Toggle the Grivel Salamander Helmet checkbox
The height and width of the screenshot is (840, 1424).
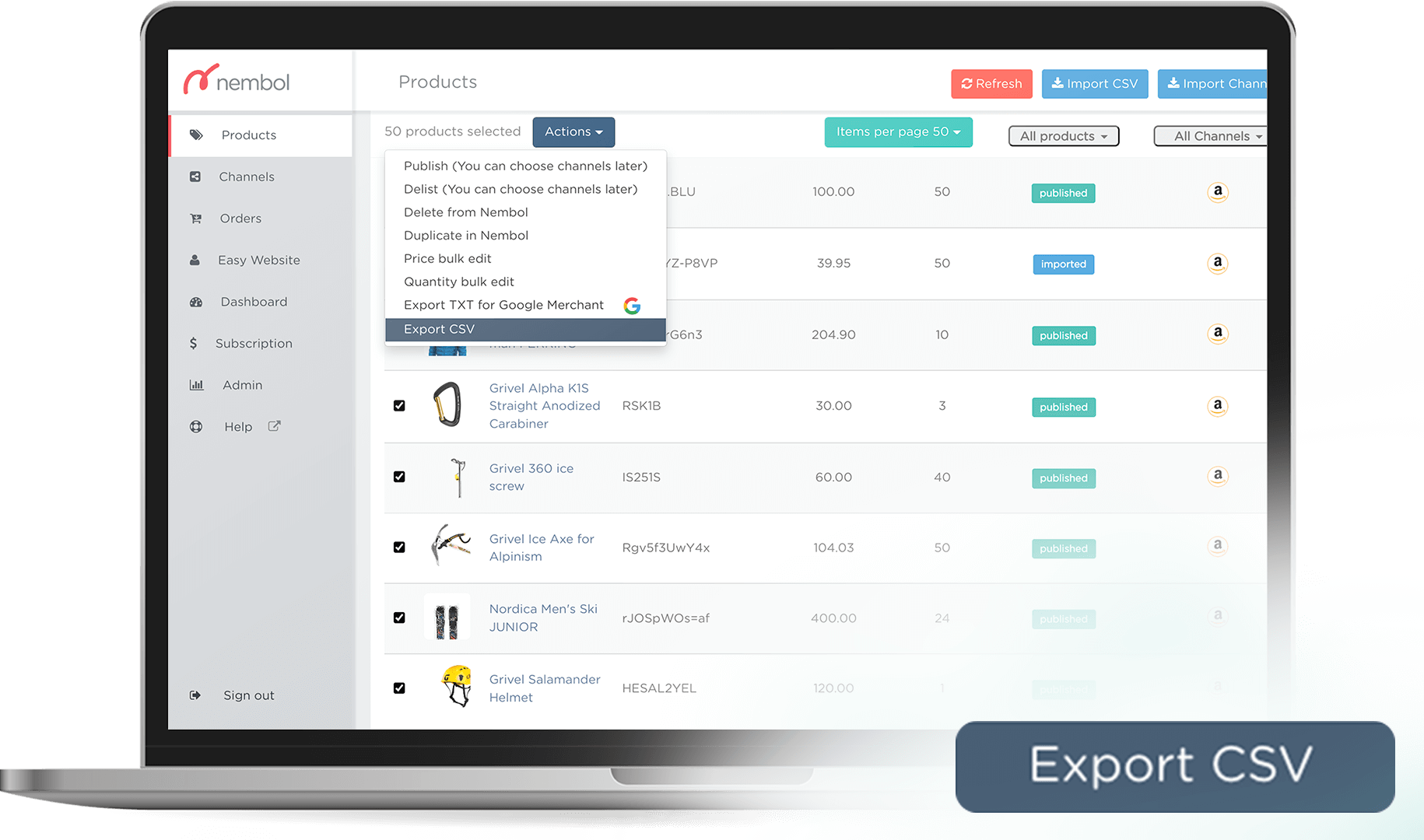point(399,688)
